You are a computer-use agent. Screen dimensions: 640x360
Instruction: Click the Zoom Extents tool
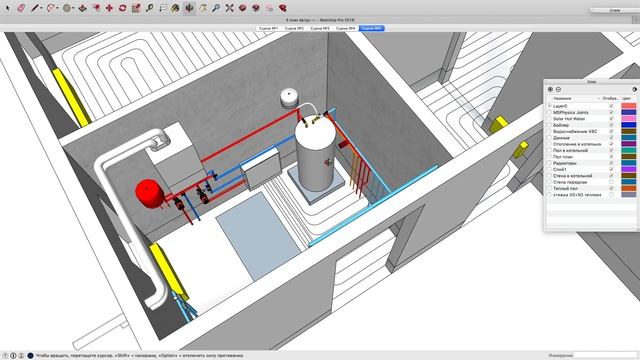tap(229, 8)
